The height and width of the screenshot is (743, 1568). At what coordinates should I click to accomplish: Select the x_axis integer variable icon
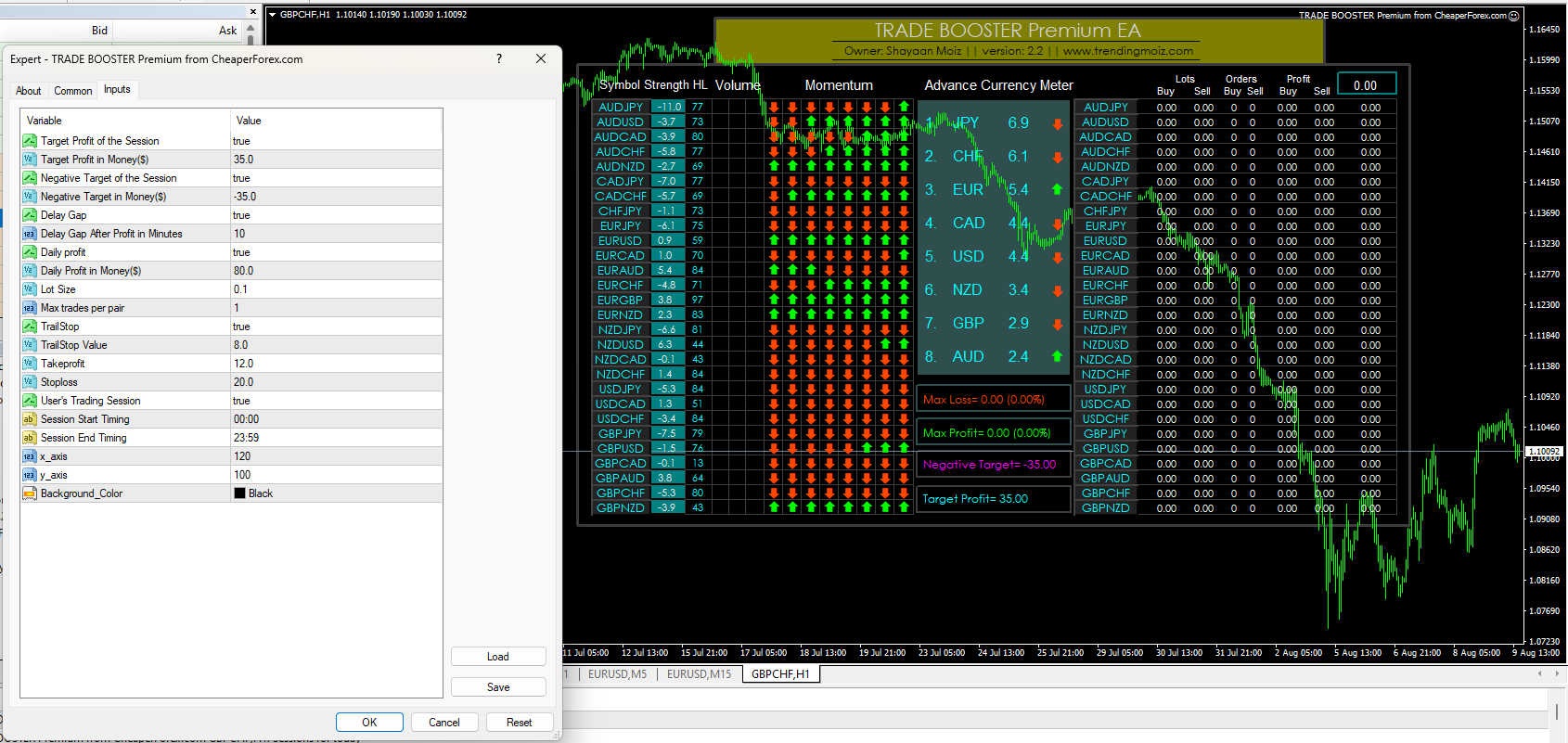click(30, 456)
